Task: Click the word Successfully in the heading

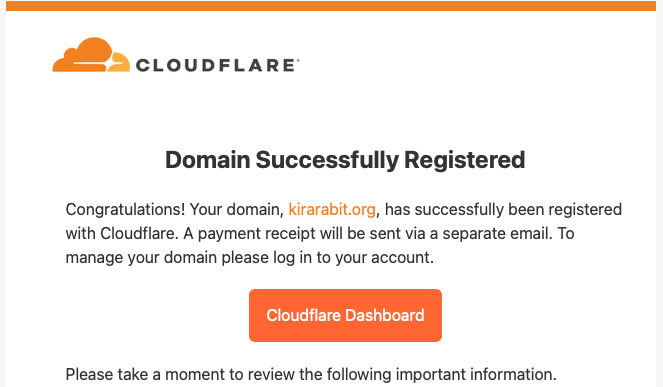Action: click(x=327, y=161)
